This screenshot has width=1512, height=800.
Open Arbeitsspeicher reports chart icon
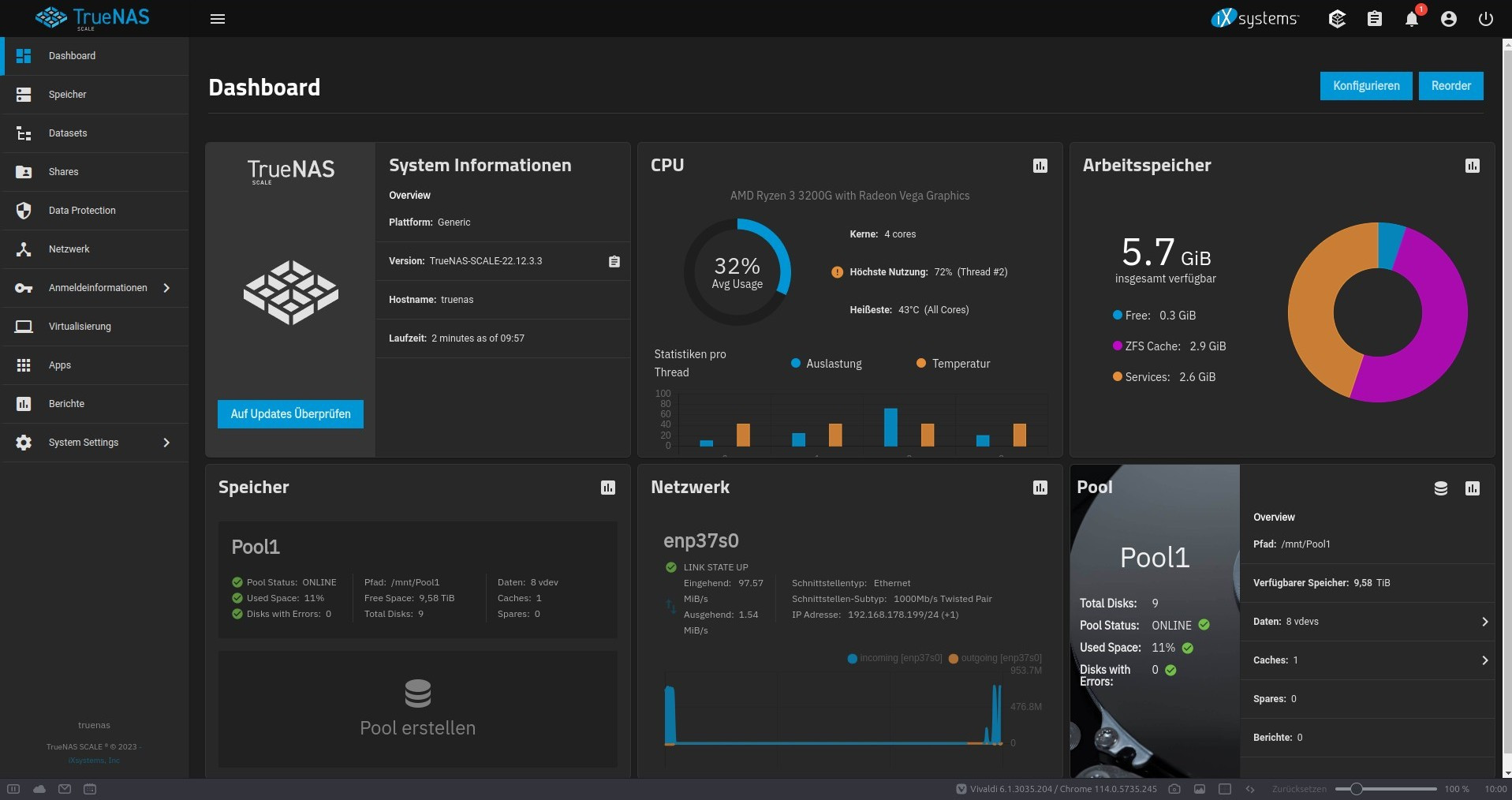1472,166
